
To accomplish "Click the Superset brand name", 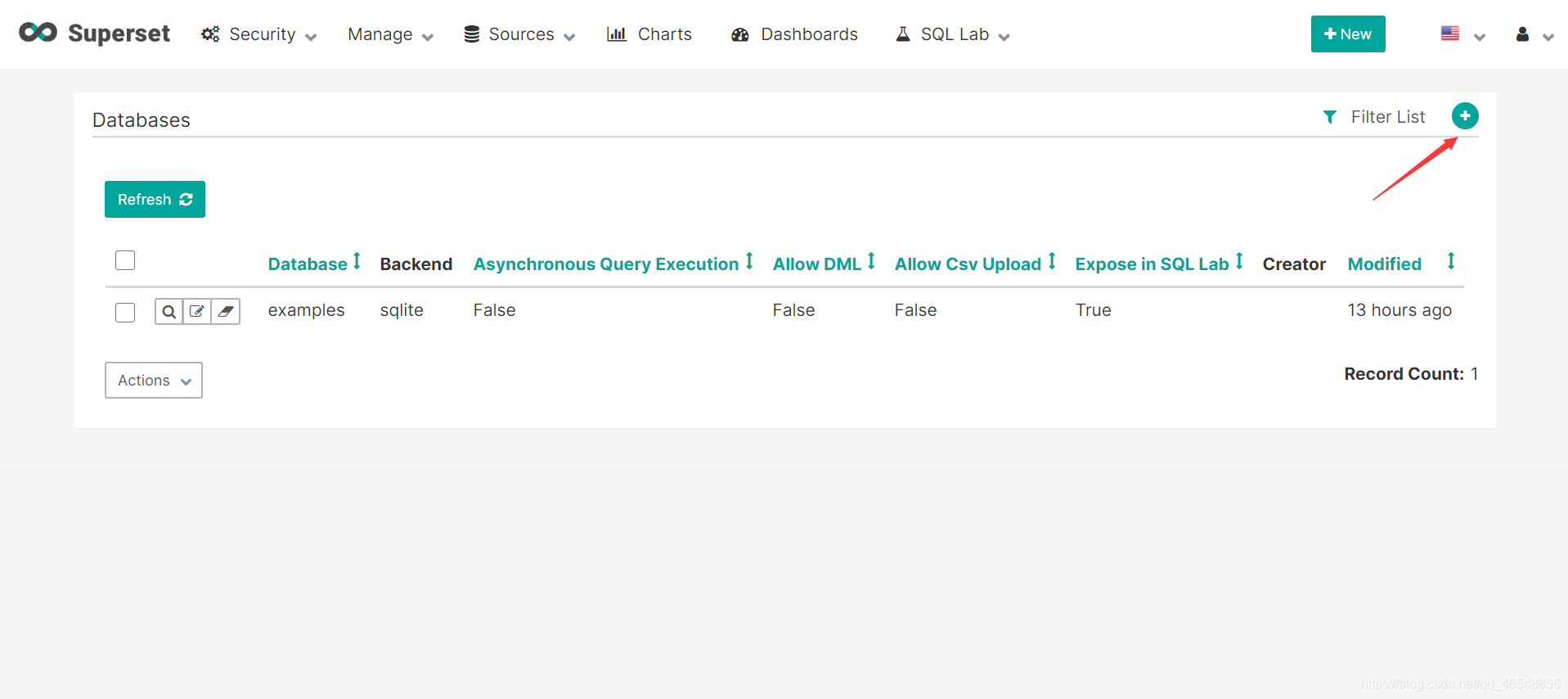I will click(x=119, y=34).
